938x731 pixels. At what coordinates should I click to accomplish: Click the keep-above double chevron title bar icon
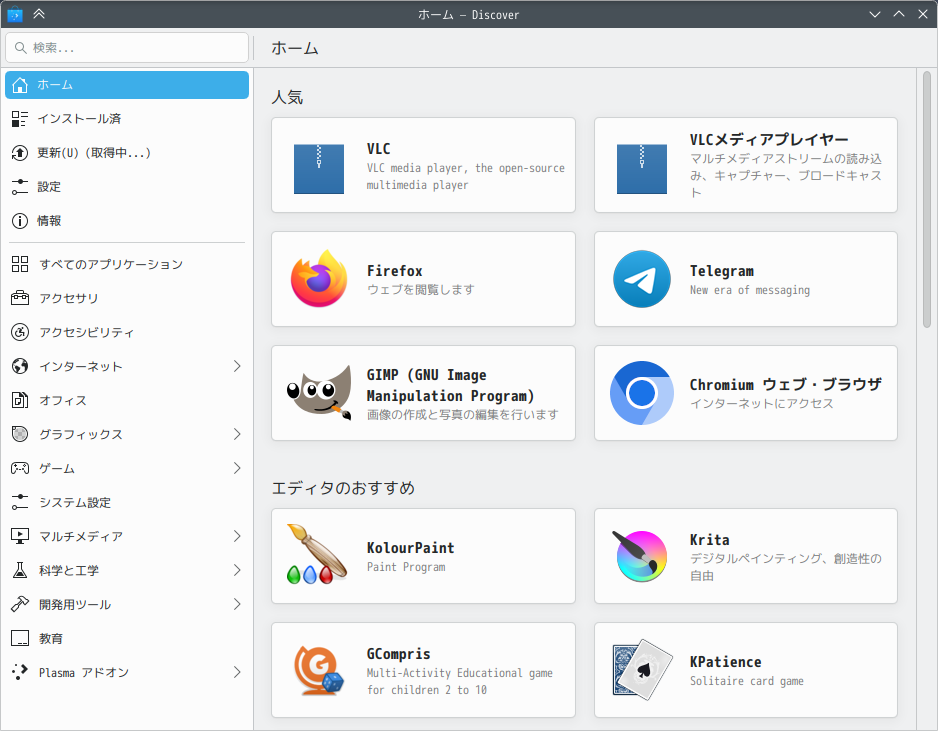point(39,14)
